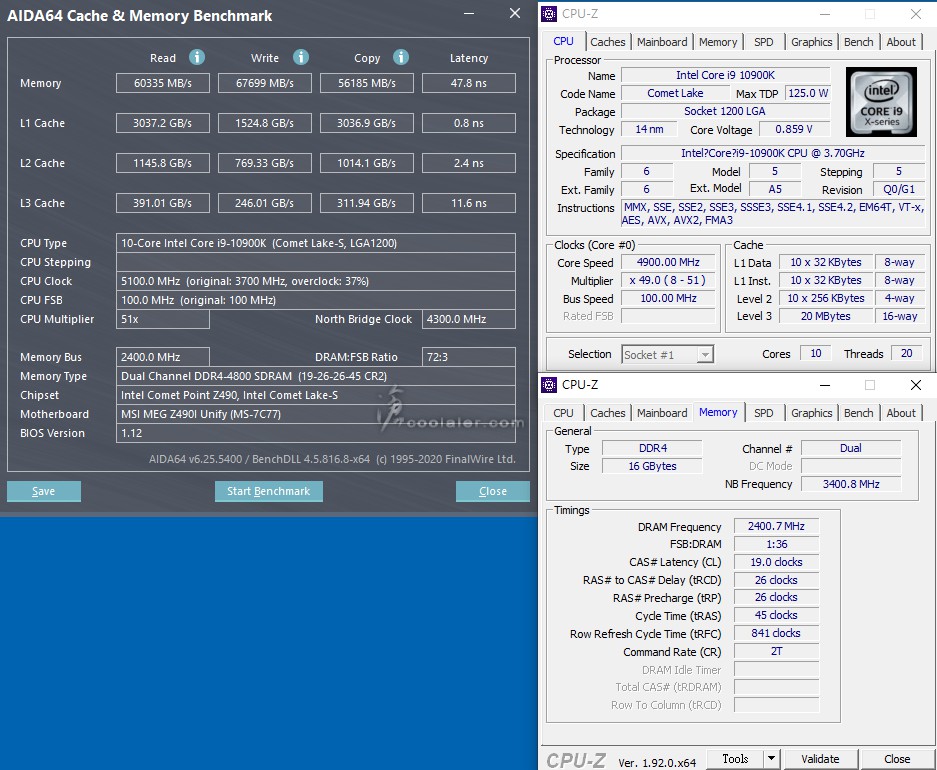Click Memory Copy value 56185 MB/s
Viewport: 937px width, 770px height.
point(367,83)
